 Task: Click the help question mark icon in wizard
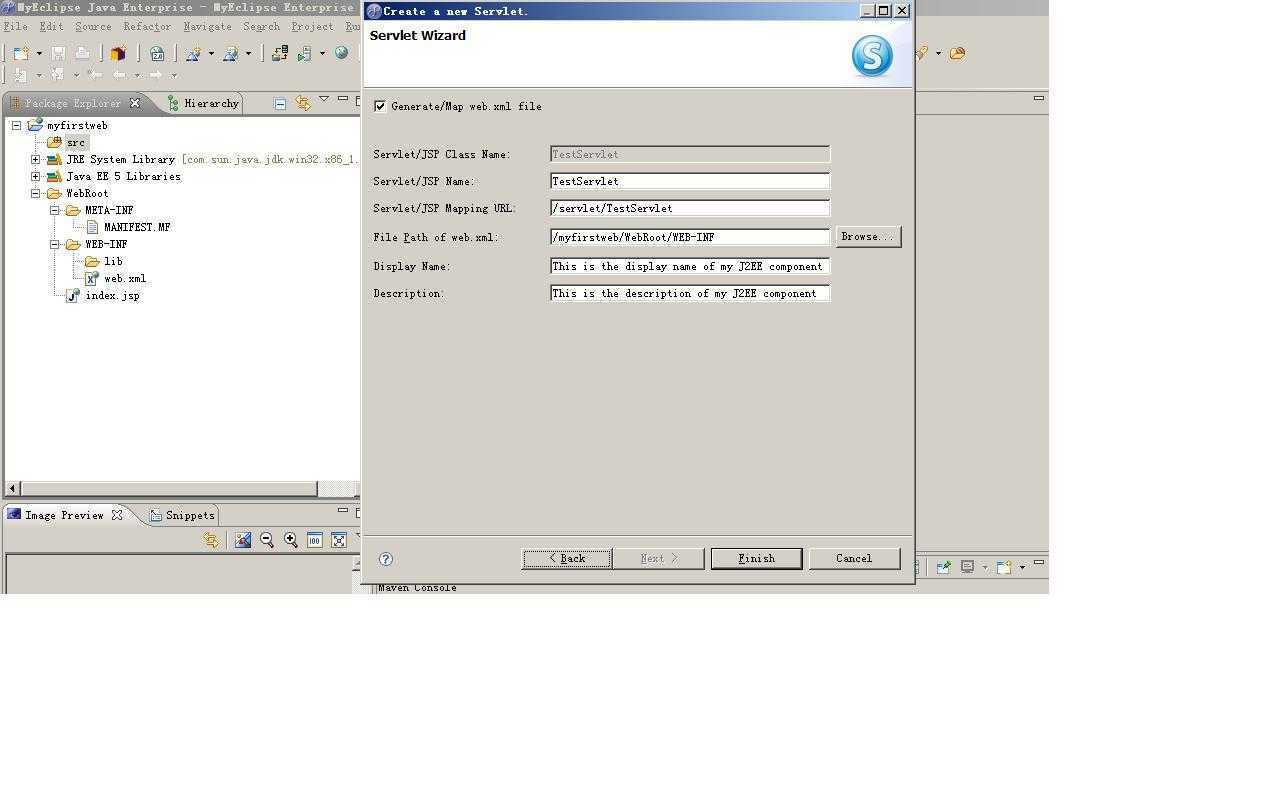[x=386, y=559]
